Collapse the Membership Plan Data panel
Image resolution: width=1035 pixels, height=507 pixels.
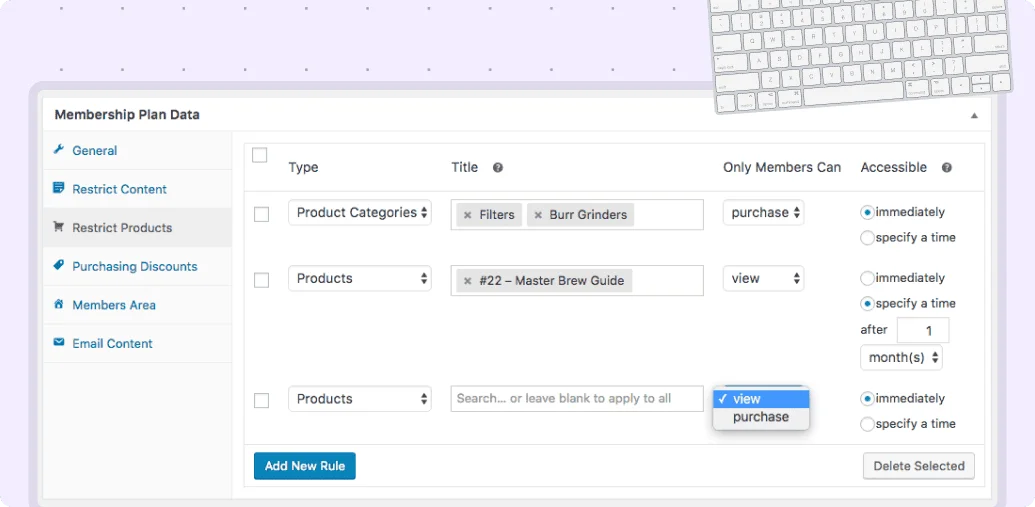974,116
